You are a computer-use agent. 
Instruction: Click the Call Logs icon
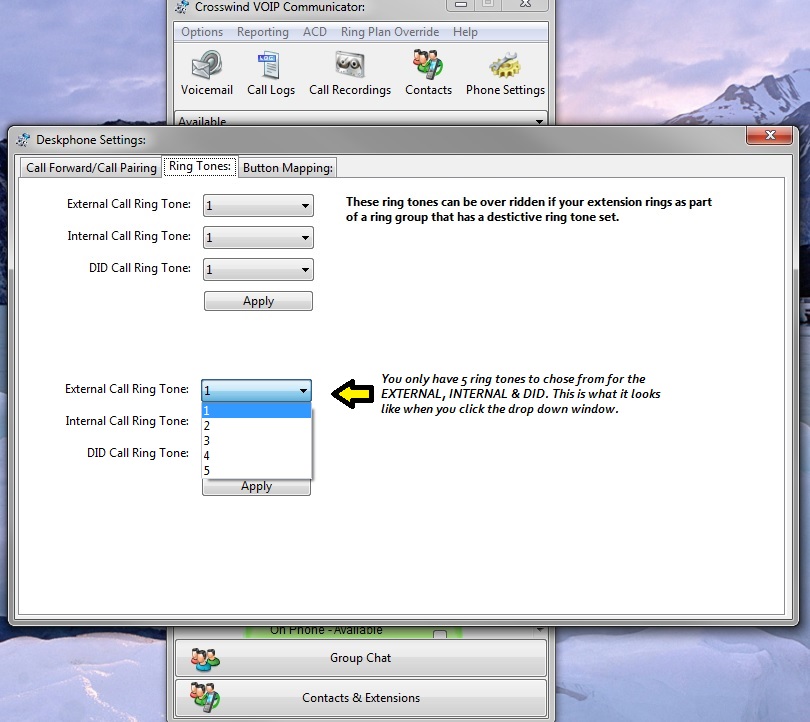(x=270, y=67)
